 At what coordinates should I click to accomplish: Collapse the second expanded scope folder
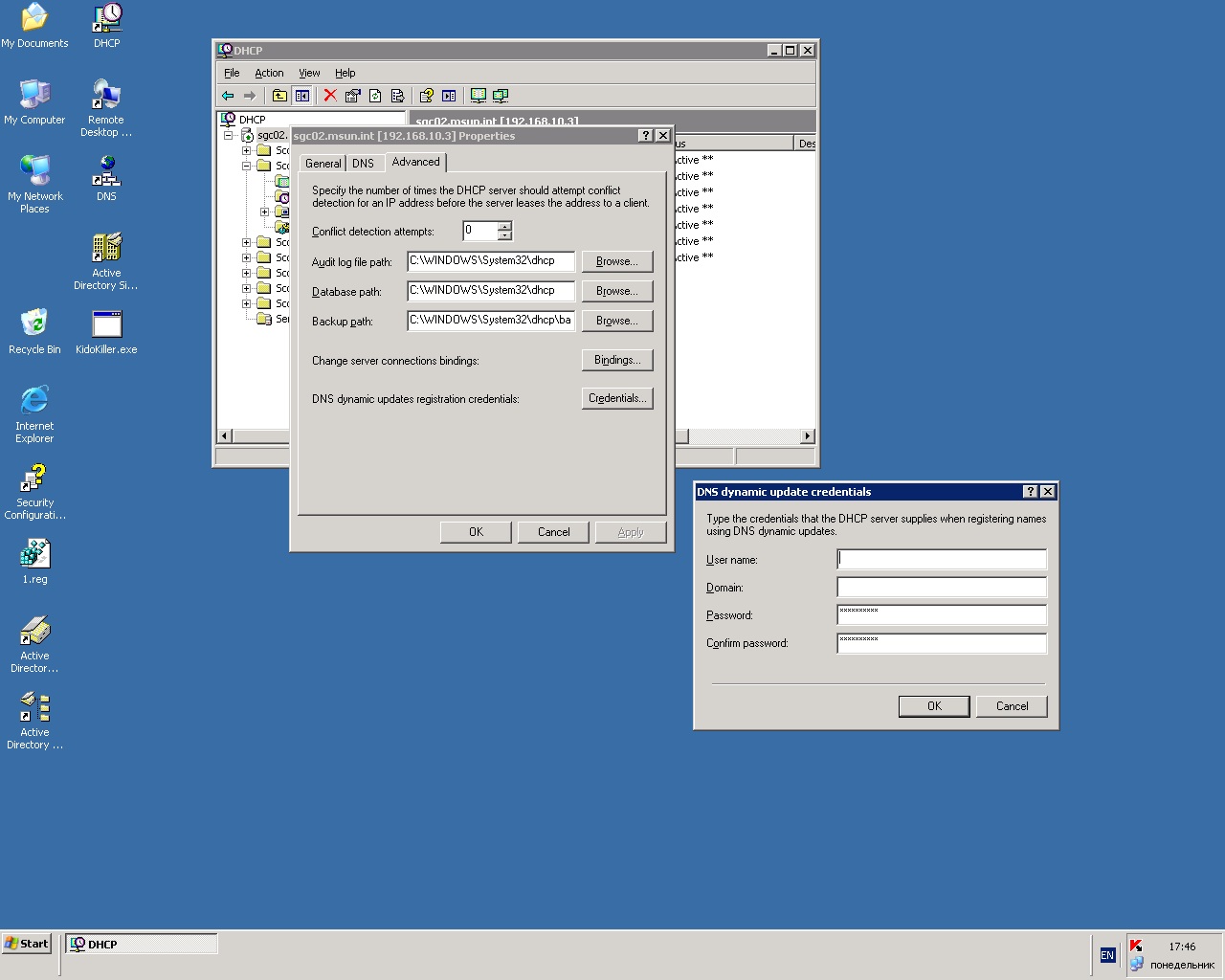(247, 166)
